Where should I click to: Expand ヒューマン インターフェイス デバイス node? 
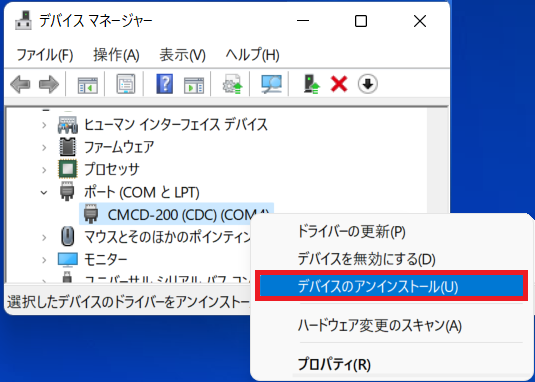point(44,125)
